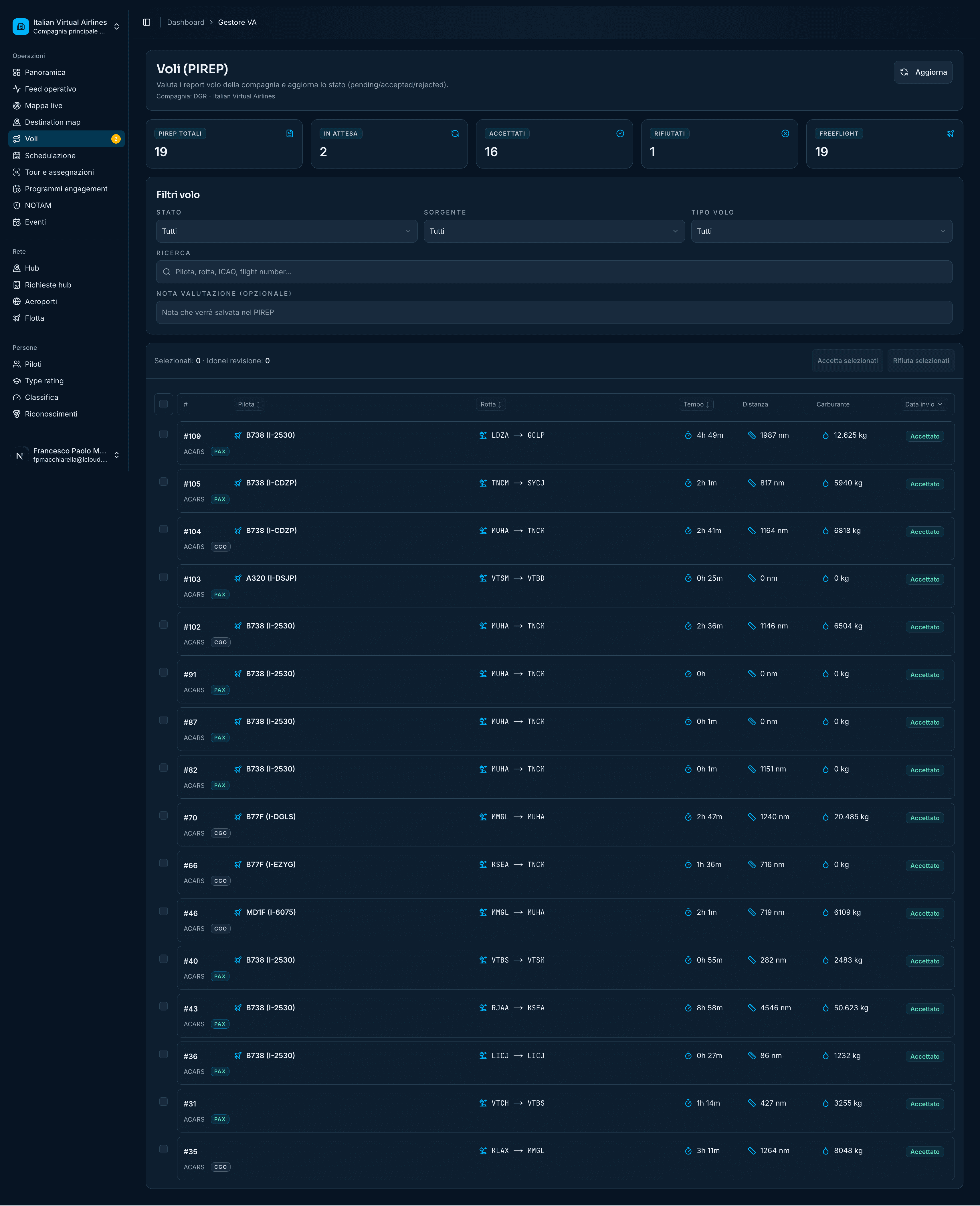Image resolution: width=980 pixels, height=1206 pixels.
Task: Click the CGO tag on flight #104
Action: pos(221,547)
